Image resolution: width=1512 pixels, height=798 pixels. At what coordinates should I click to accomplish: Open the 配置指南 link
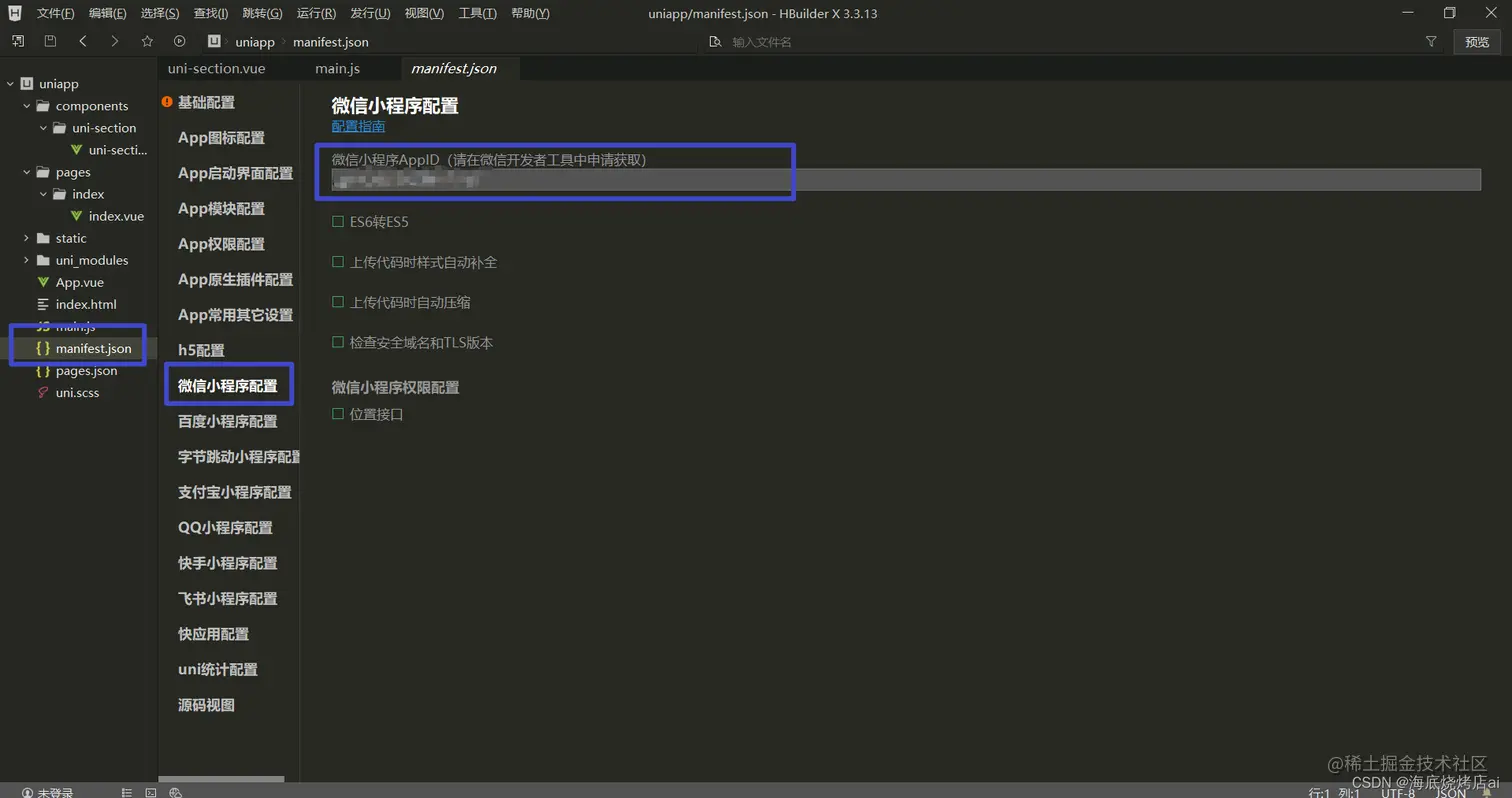(358, 126)
